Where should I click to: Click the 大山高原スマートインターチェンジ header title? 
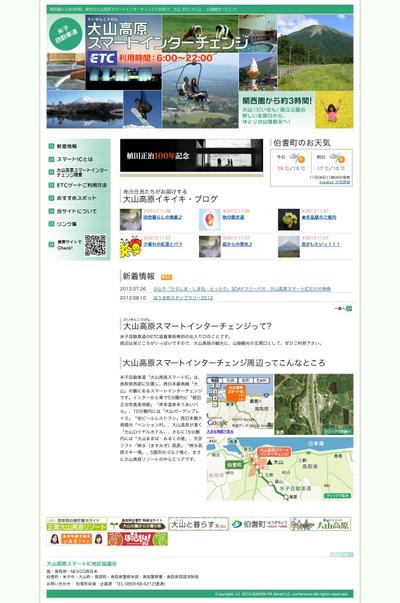tap(168, 36)
